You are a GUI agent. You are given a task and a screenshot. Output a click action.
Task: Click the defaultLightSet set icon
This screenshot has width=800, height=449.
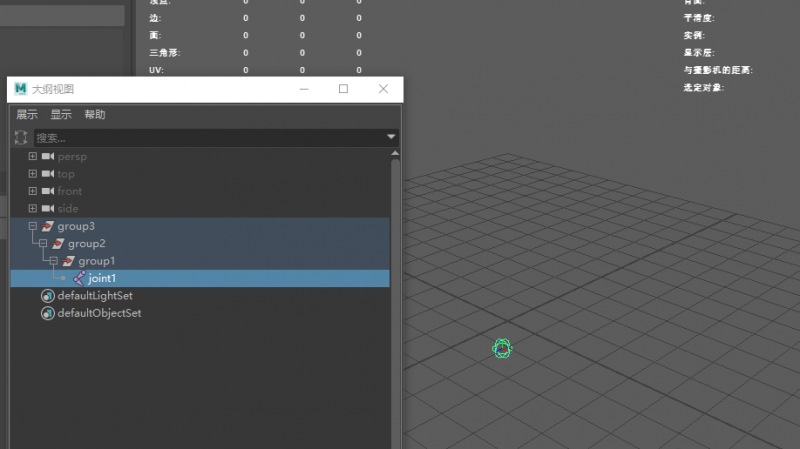pos(47,296)
